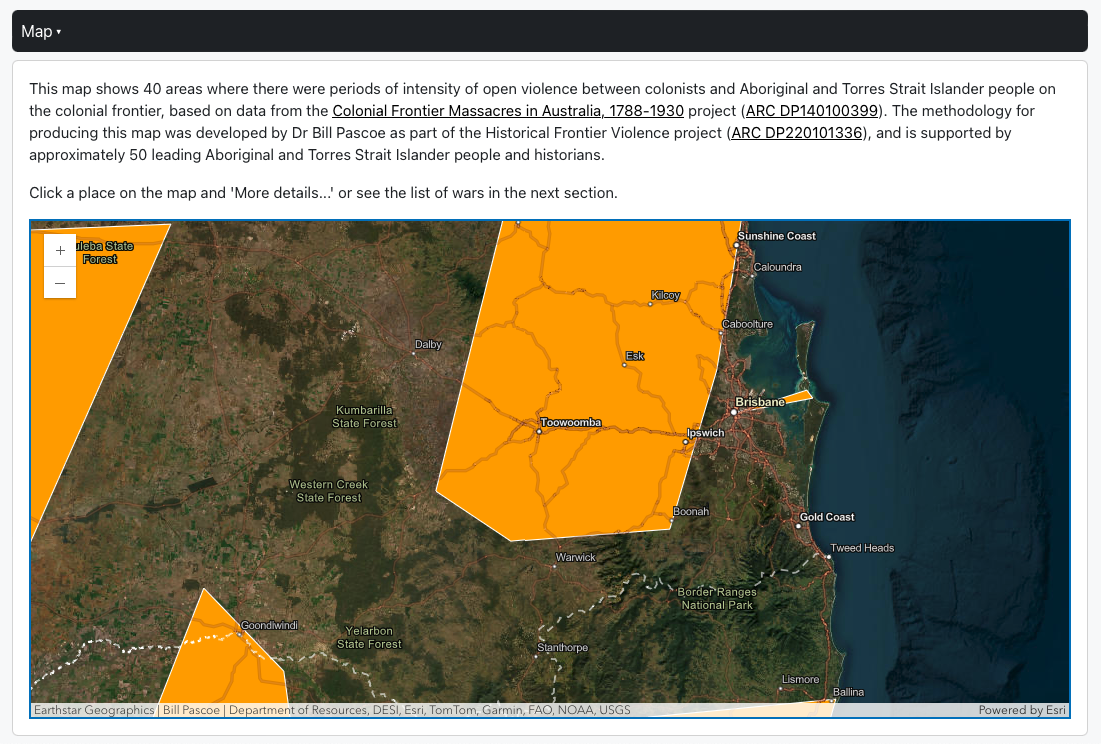The image size is (1101, 744).
Task: Select the small orange area beside Brisbane
Action: tap(800, 397)
